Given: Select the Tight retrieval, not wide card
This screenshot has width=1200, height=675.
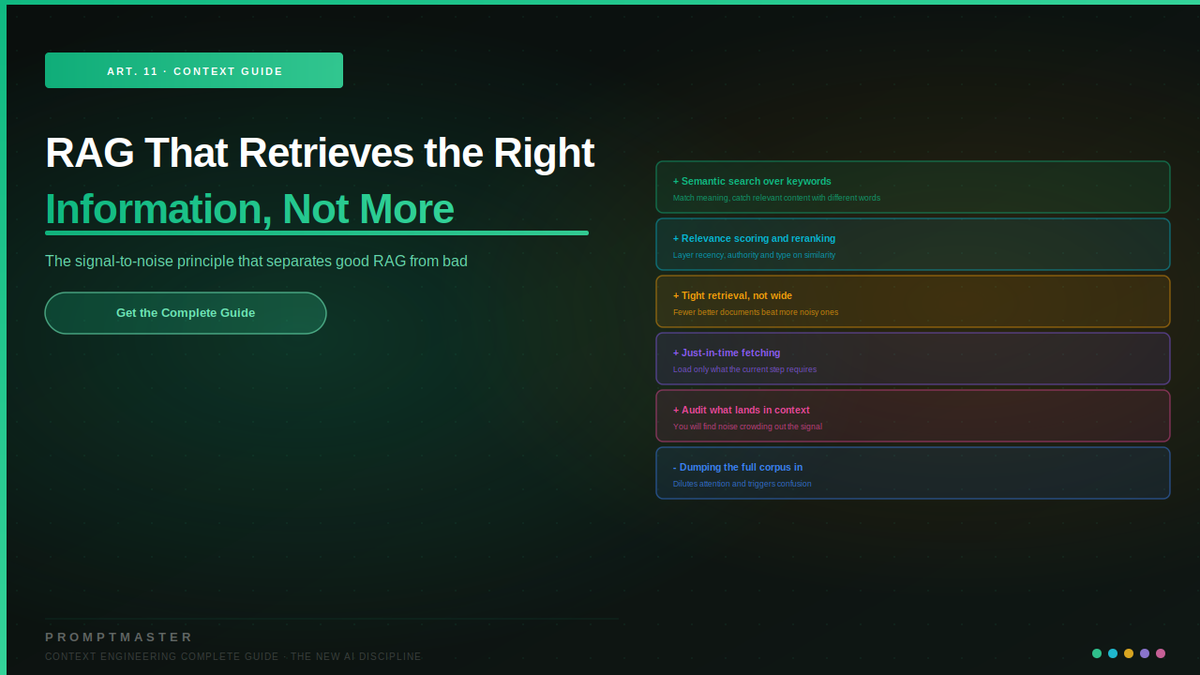Looking at the screenshot, I should point(913,301).
